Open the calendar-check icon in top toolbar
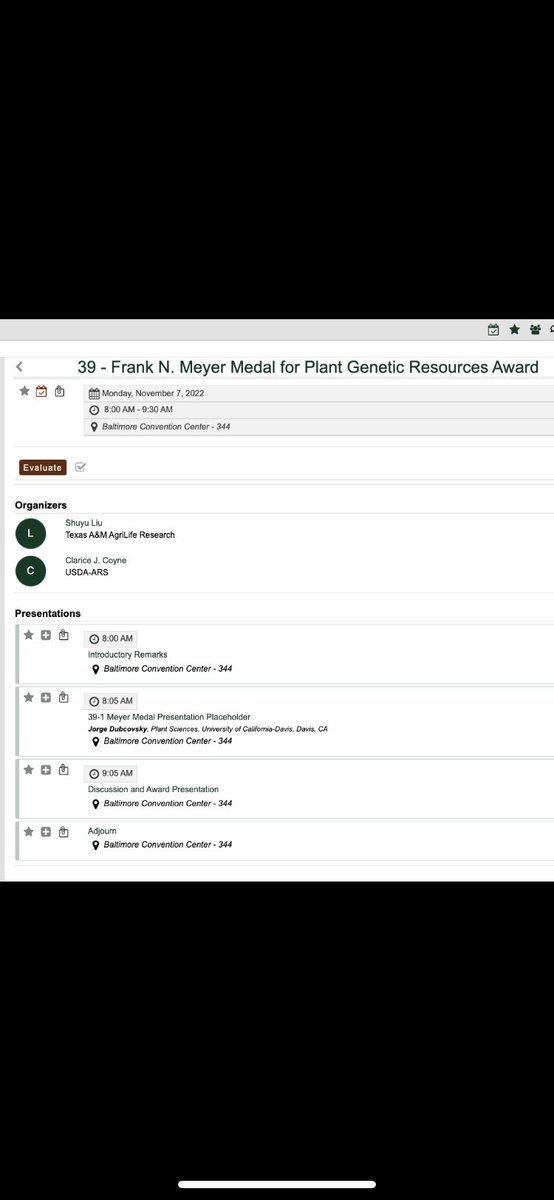554x1200 pixels. click(493, 329)
